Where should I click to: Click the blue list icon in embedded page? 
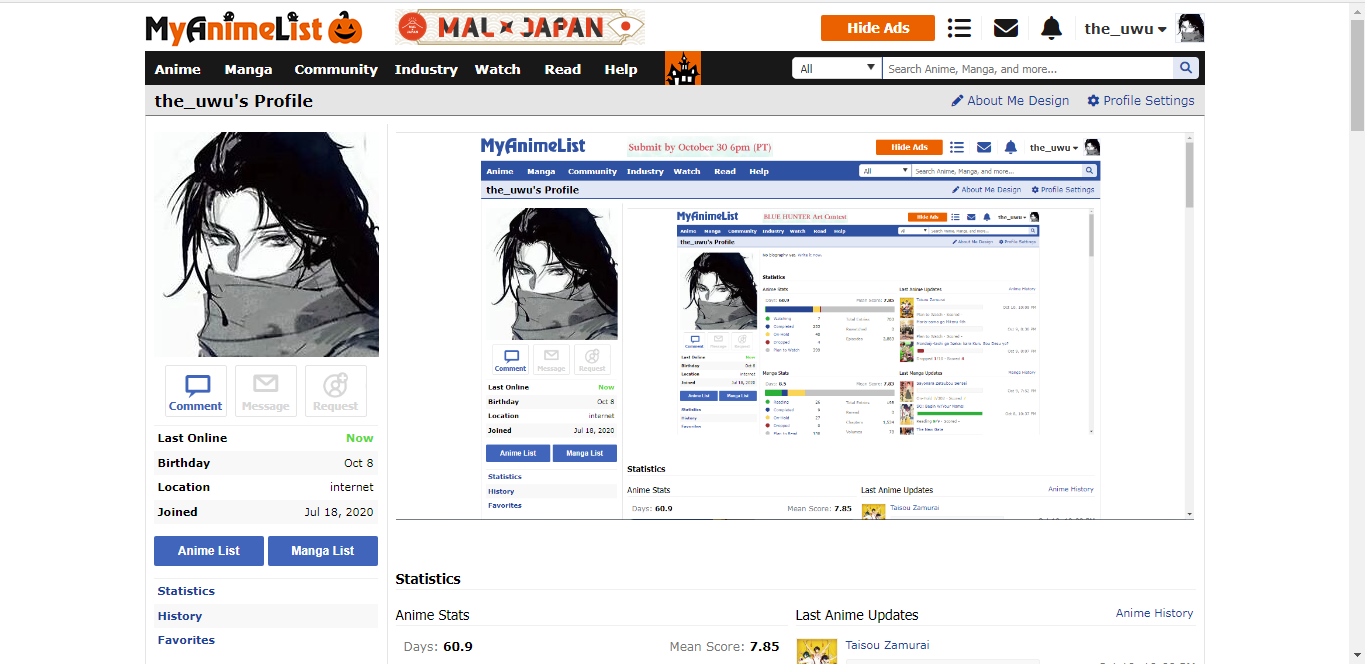[x=957, y=147]
